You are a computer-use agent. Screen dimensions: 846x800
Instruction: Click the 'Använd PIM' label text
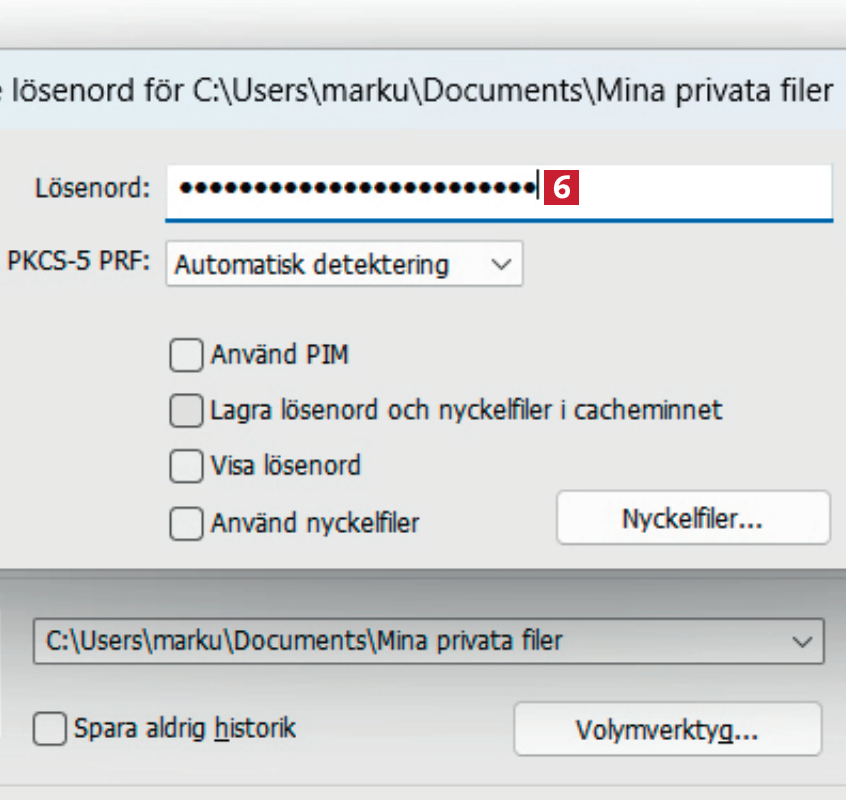(279, 355)
